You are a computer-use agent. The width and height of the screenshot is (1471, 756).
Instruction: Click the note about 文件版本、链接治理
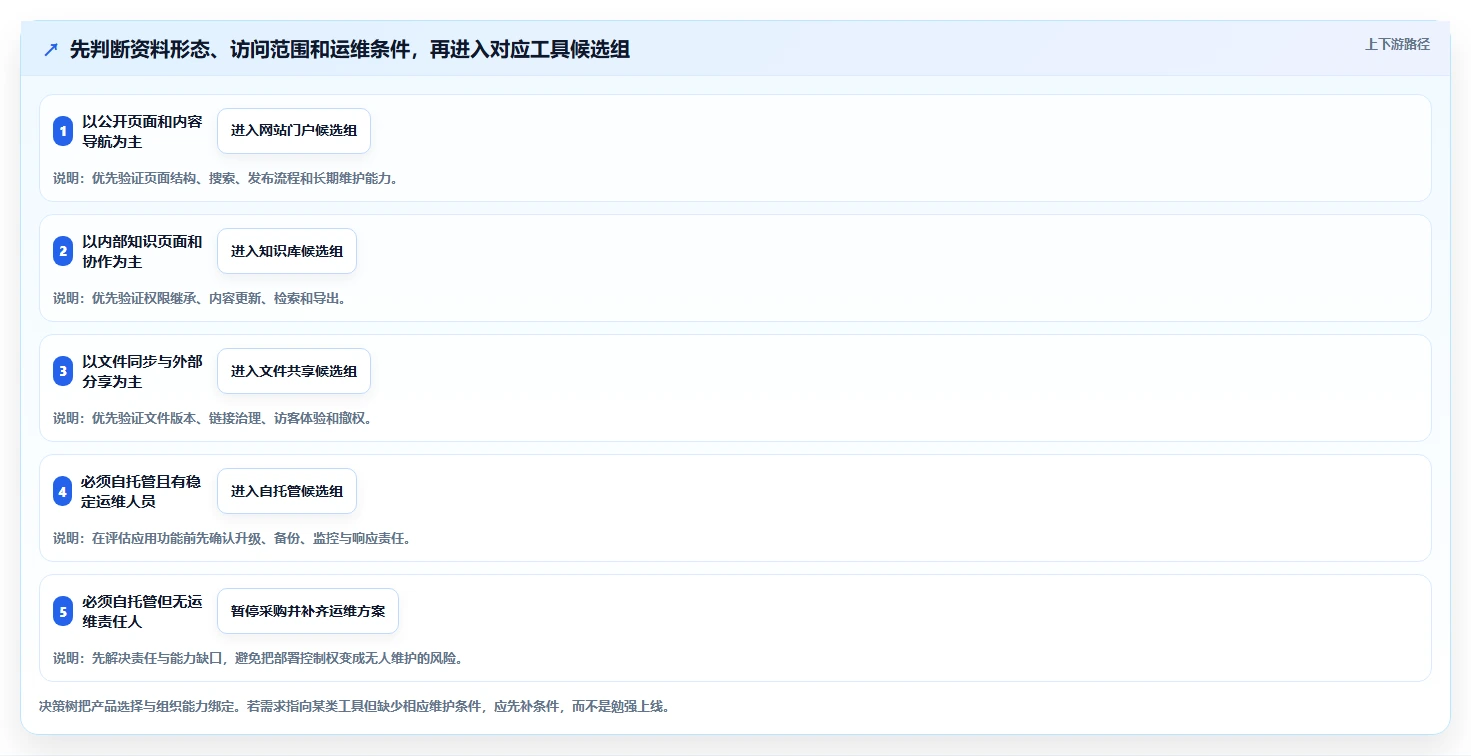(x=215, y=418)
